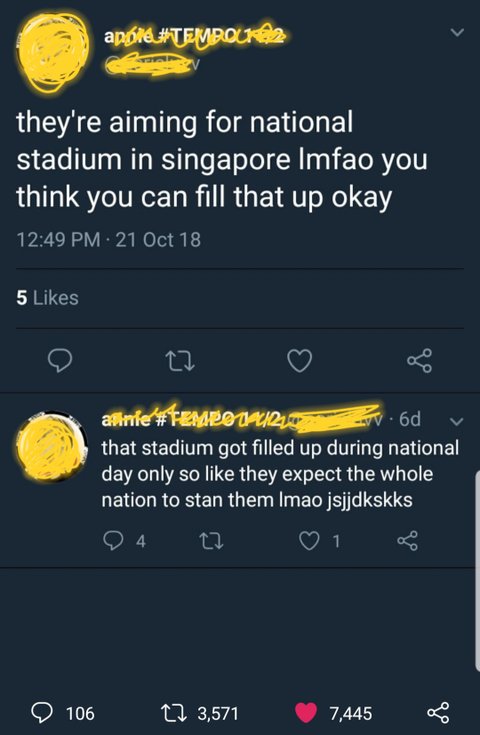The height and width of the screenshot is (735, 480).
Task: Share the main tweet via share icon
Action: click(x=420, y=360)
